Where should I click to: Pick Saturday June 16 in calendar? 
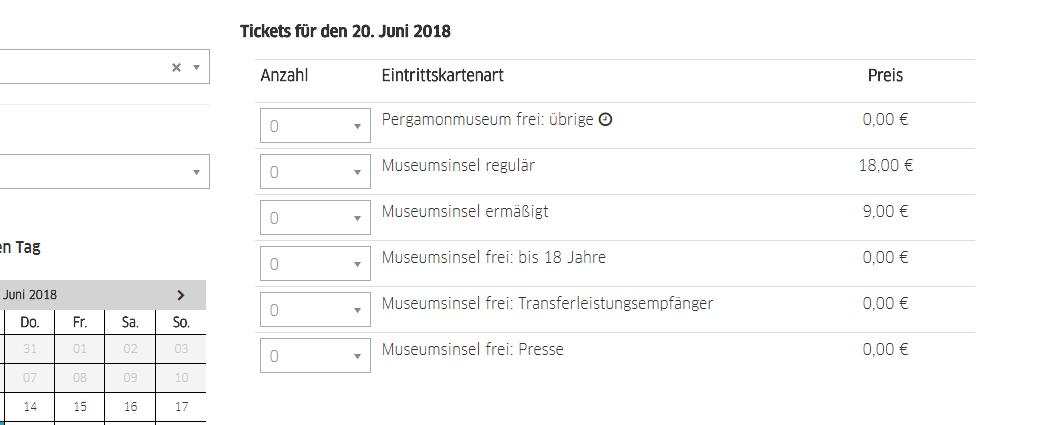pos(130,406)
